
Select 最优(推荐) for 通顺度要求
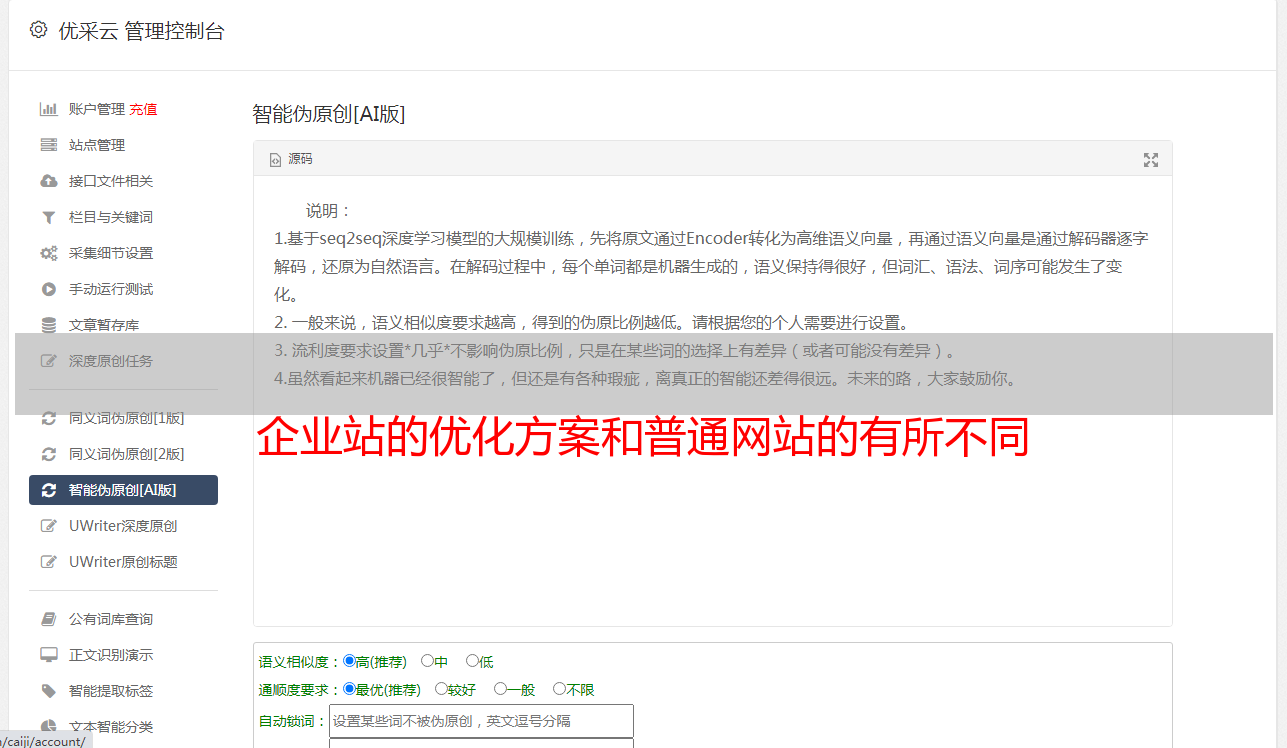click(x=349, y=689)
